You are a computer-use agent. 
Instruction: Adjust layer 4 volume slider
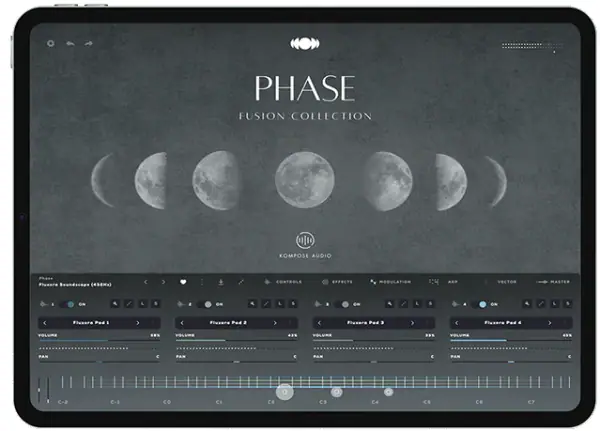[x=511, y=340]
